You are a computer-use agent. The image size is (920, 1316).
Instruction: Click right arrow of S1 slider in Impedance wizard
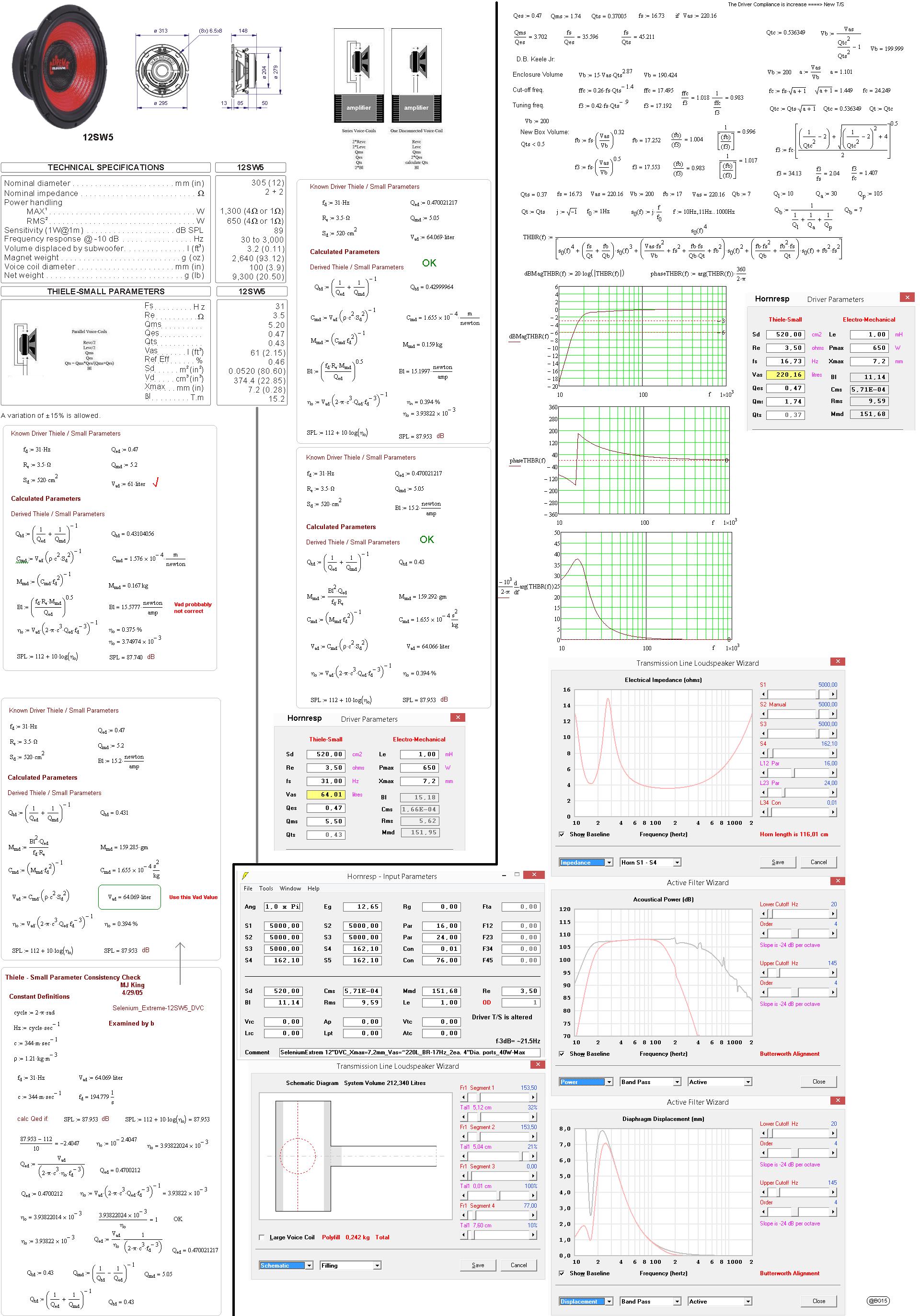[833, 694]
